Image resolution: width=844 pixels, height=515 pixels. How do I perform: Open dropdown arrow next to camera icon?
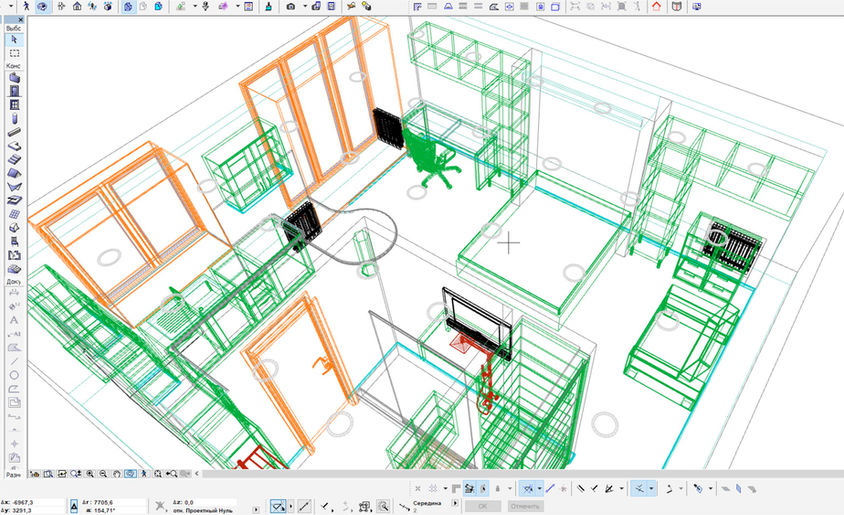click(305, 6)
